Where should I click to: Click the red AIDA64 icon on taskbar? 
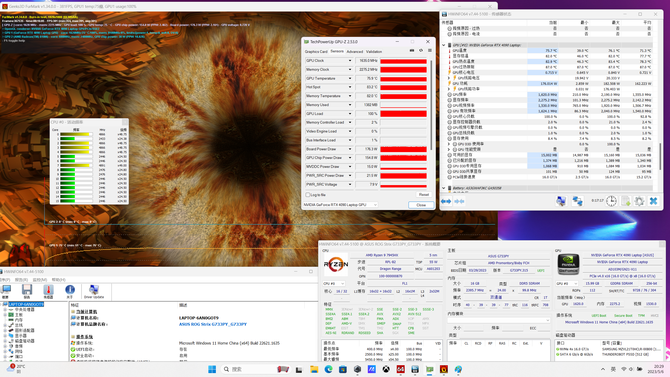pos(400,369)
